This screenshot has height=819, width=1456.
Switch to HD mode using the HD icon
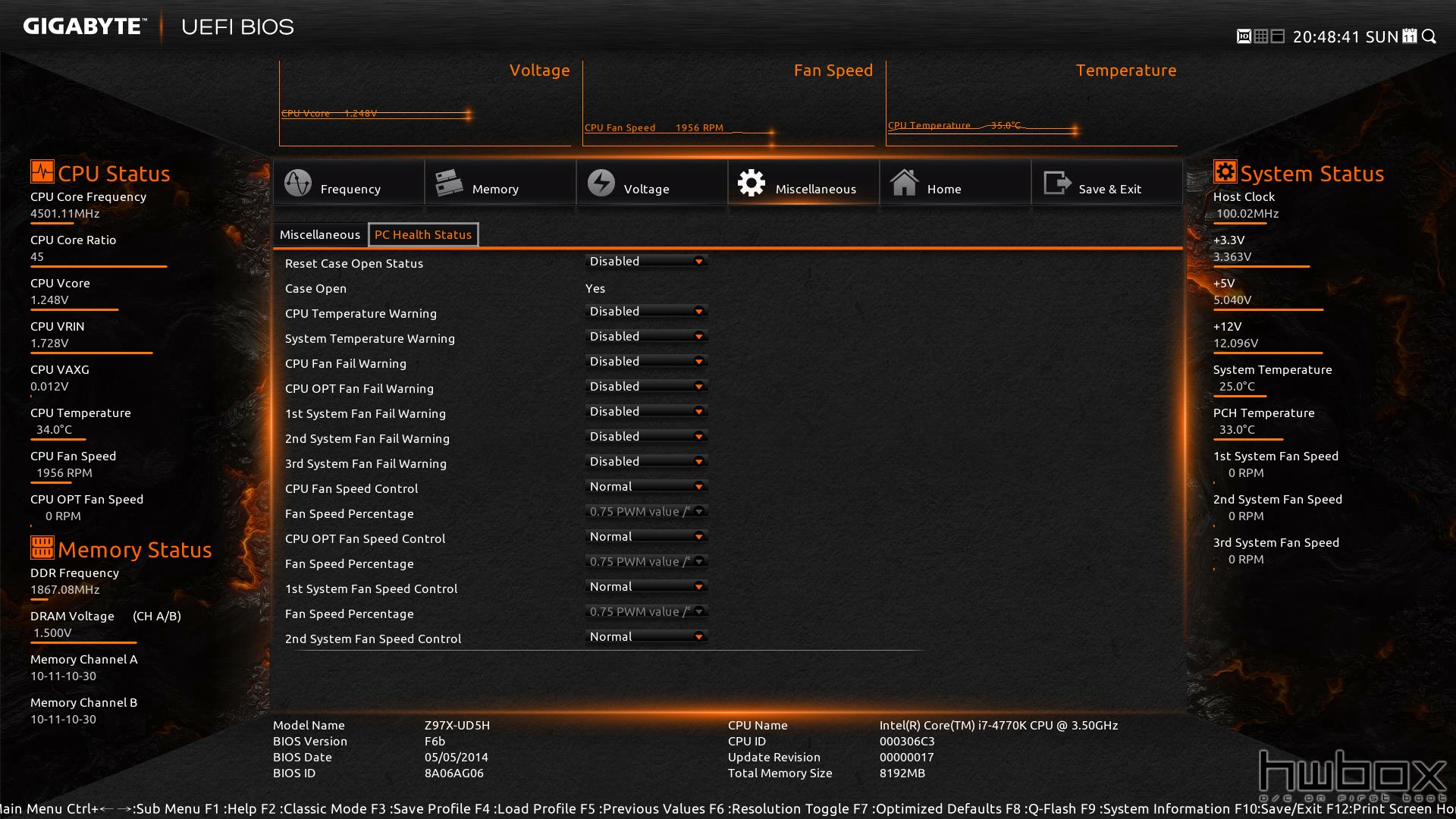tap(1244, 36)
